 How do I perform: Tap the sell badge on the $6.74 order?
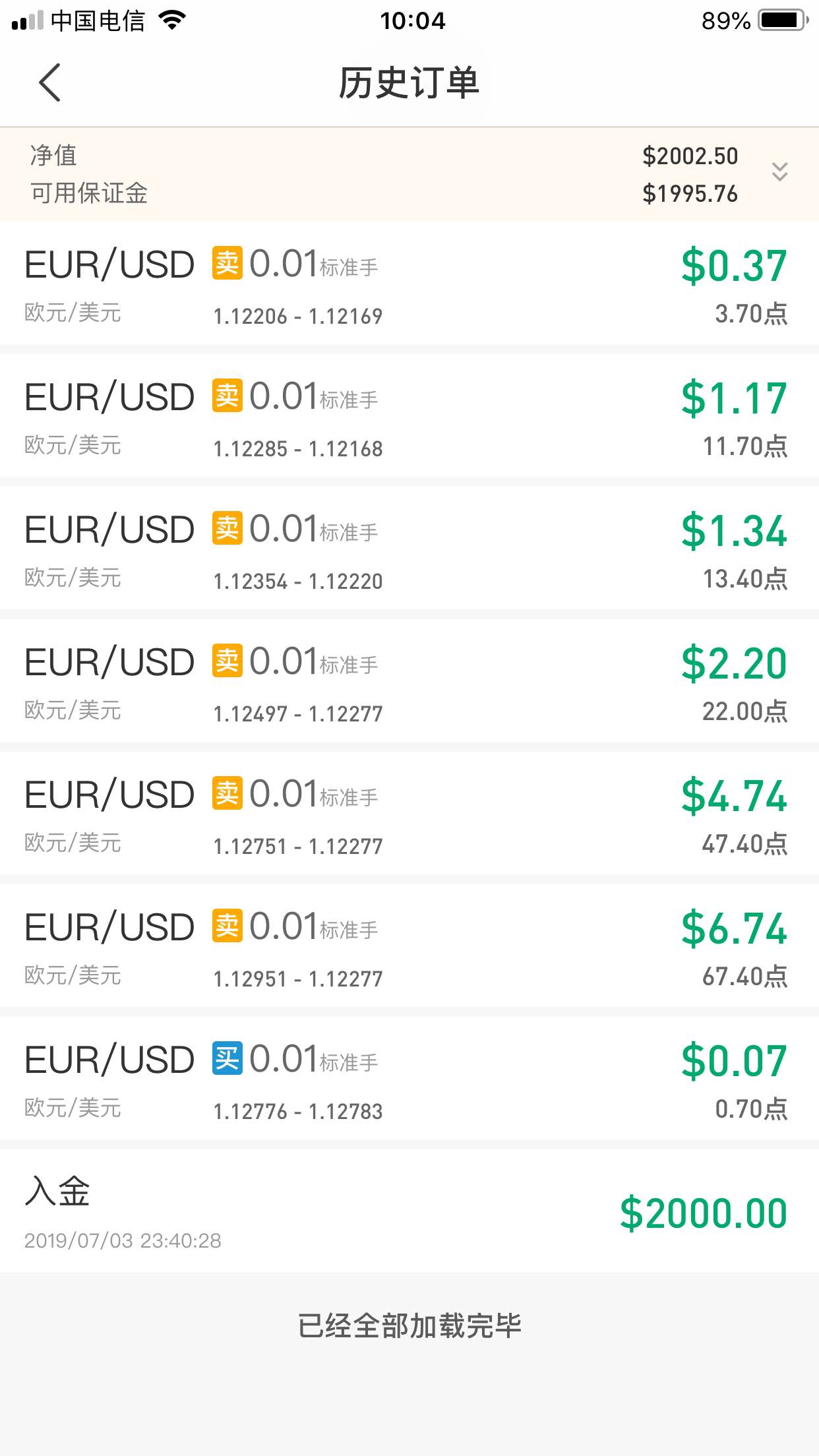click(x=228, y=926)
